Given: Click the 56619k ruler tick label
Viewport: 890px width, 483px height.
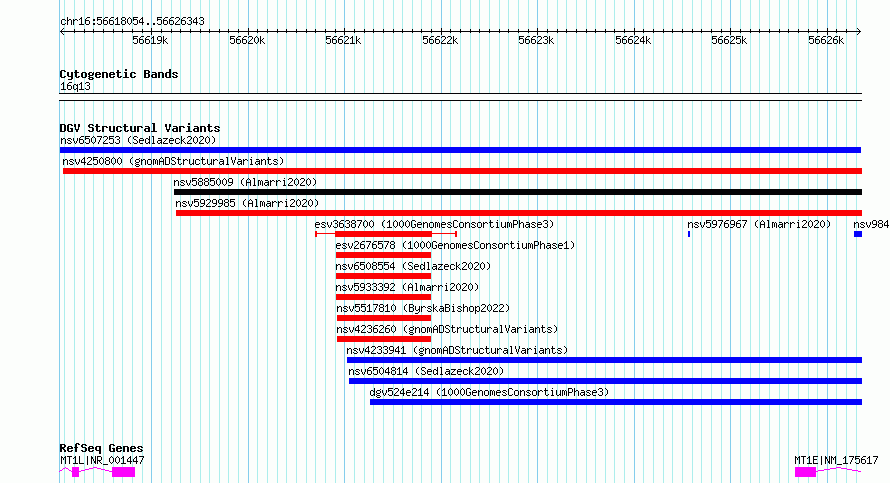Looking at the screenshot, I should pyautogui.click(x=150, y=40).
